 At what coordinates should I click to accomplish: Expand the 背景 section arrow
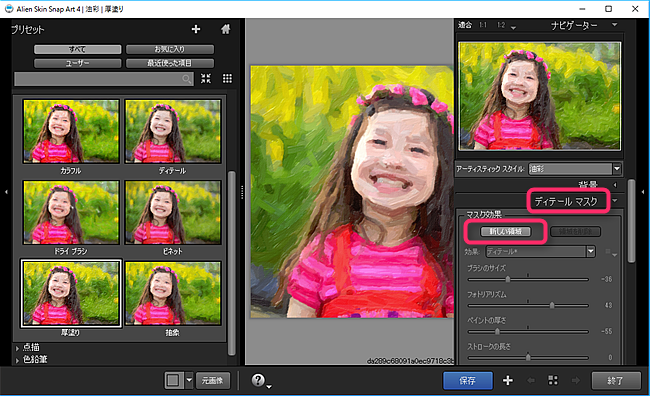click(615, 185)
